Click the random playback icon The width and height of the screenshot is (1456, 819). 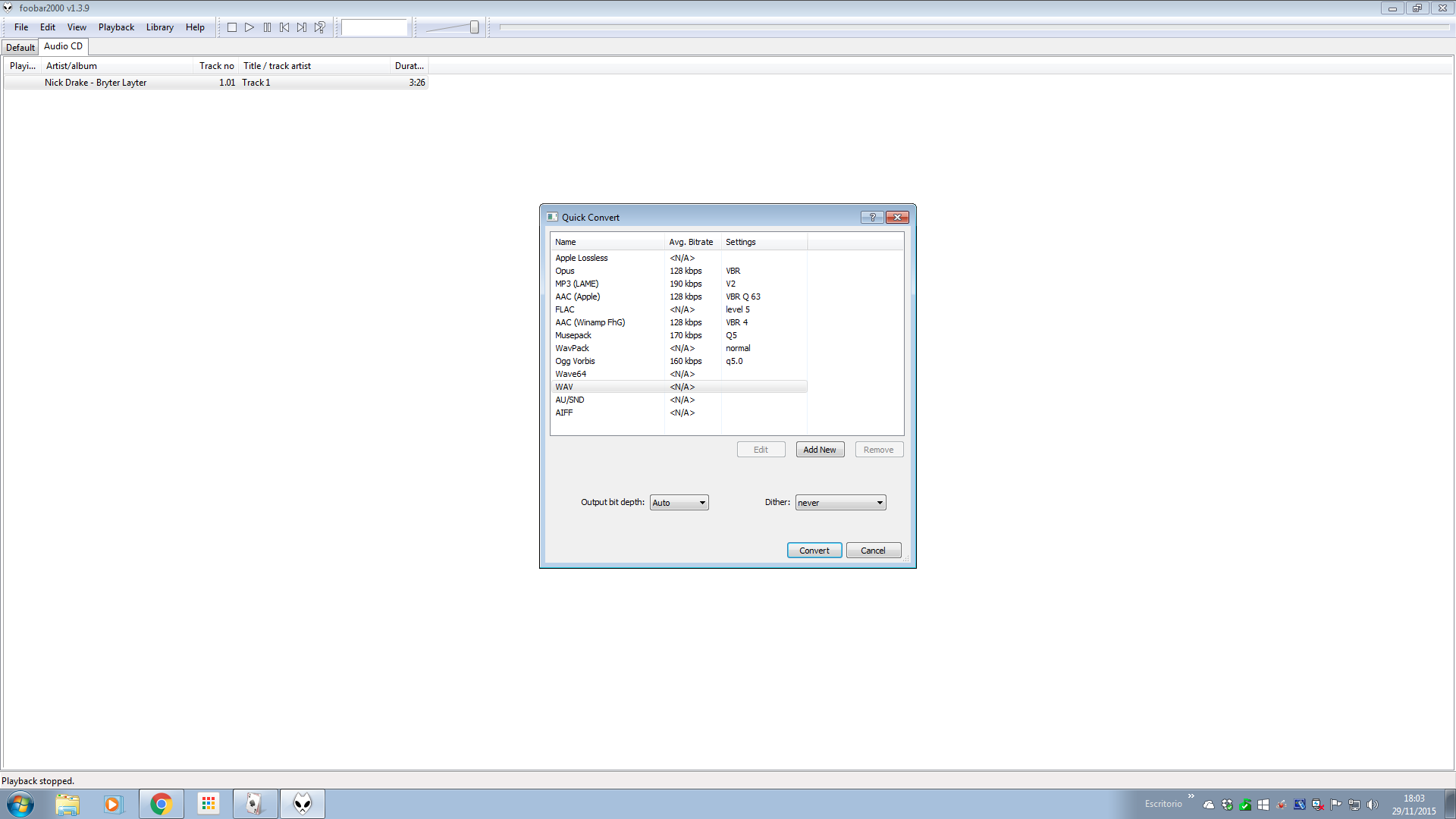point(320,27)
